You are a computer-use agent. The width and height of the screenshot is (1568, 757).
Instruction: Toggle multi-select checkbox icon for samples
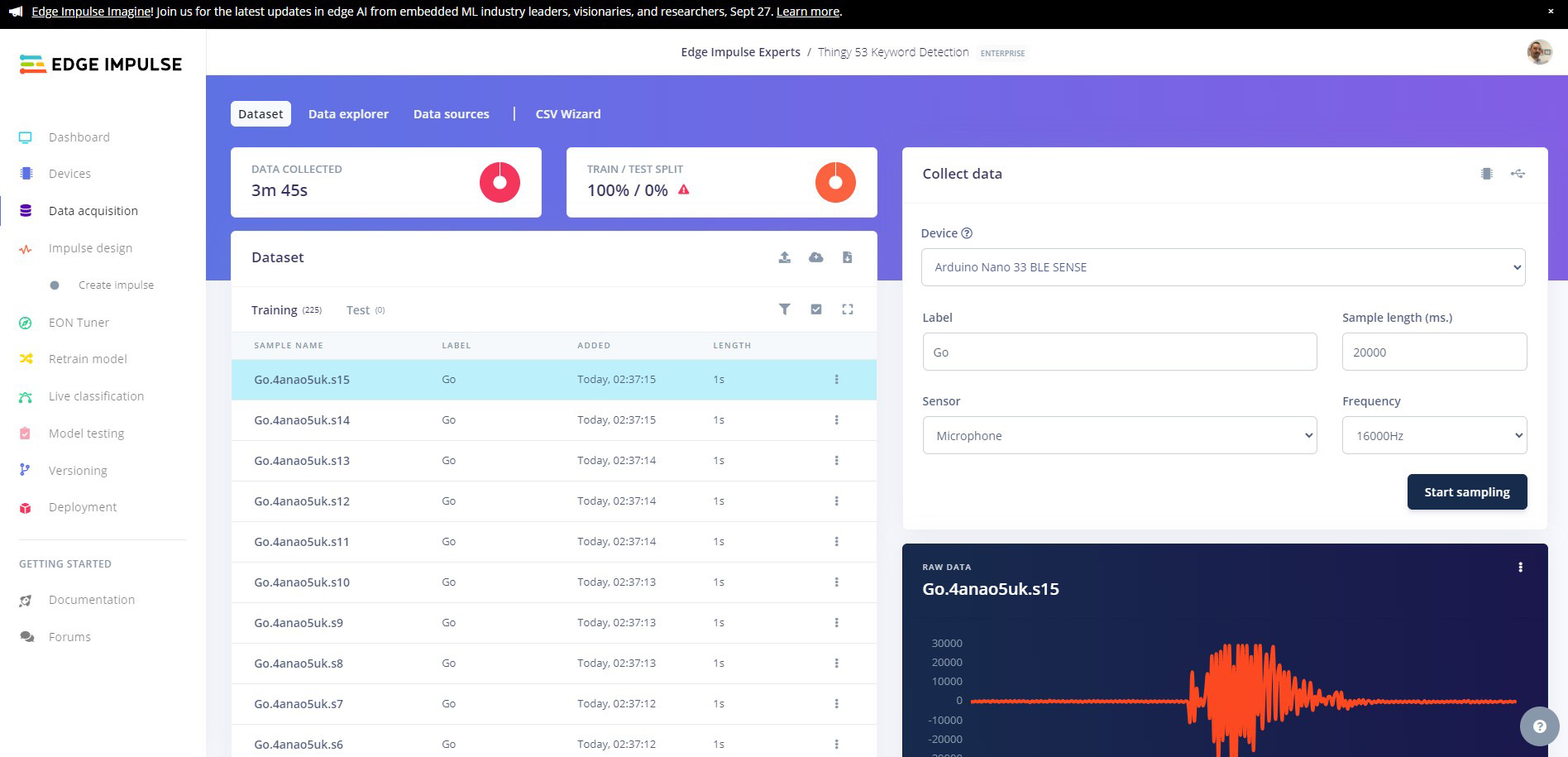[x=816, y=309]
